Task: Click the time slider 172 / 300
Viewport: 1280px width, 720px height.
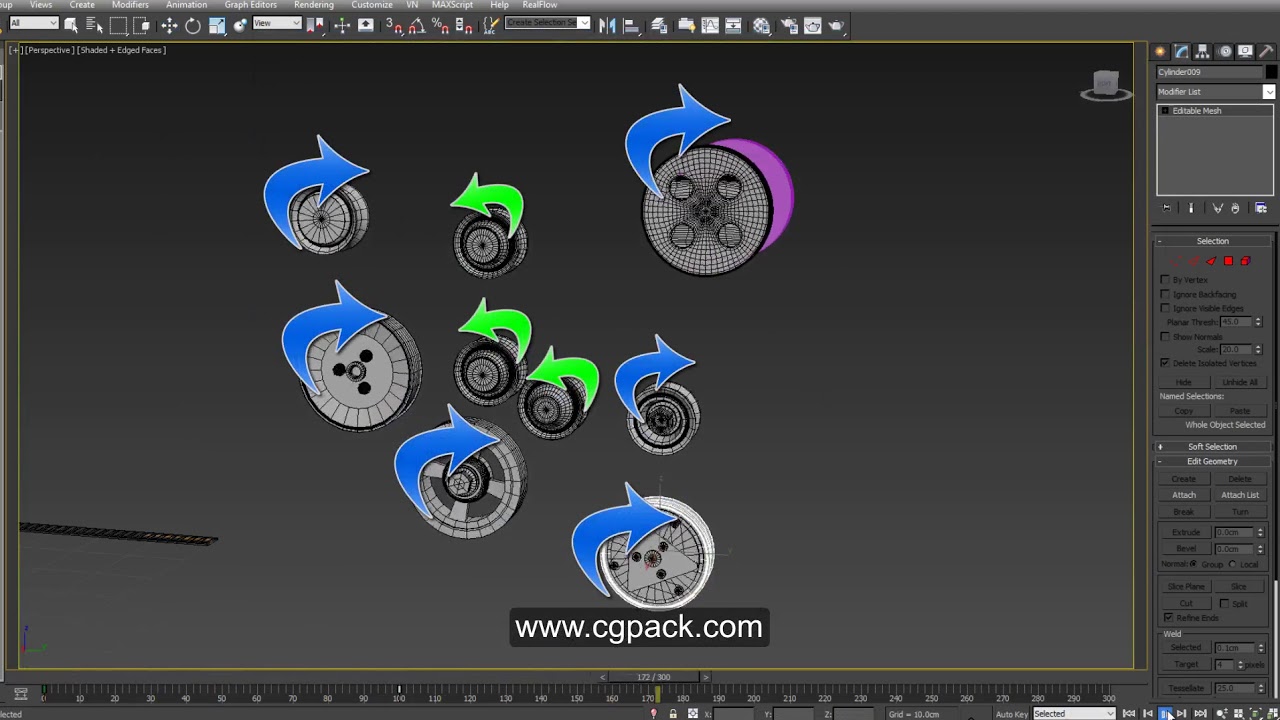Action: point(654,677)
